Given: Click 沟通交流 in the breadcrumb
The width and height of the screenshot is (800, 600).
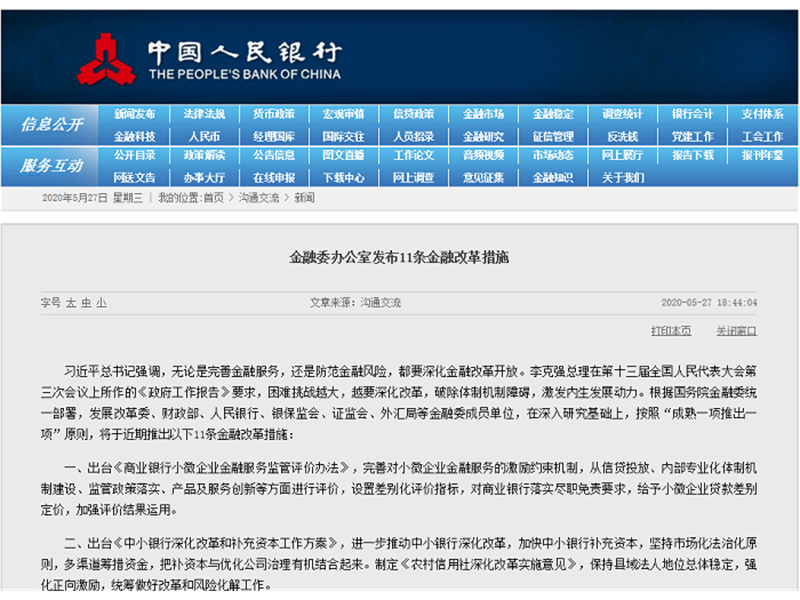Looking at the screenshot, I should (x=256, y=198).
